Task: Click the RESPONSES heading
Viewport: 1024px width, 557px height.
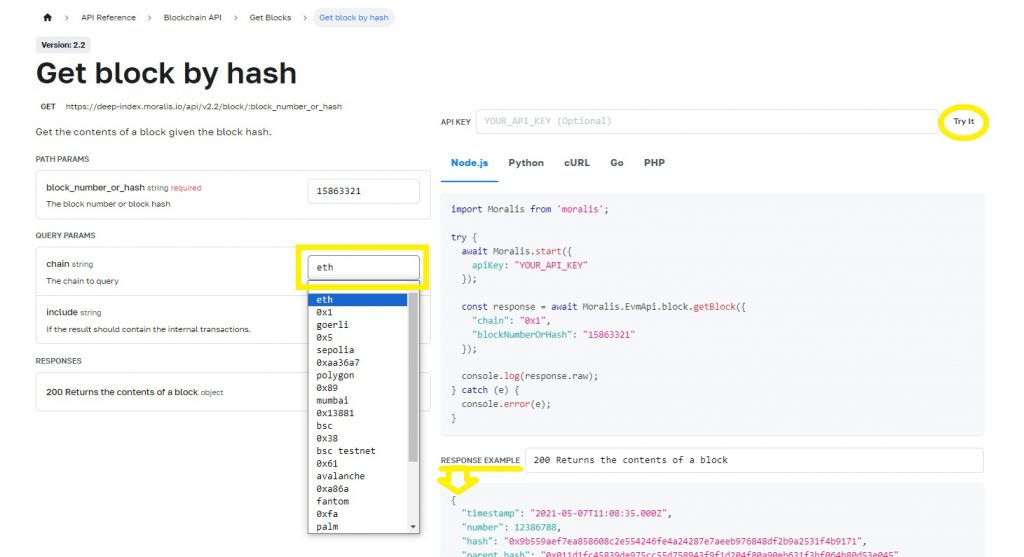Action: coord(58,361)
